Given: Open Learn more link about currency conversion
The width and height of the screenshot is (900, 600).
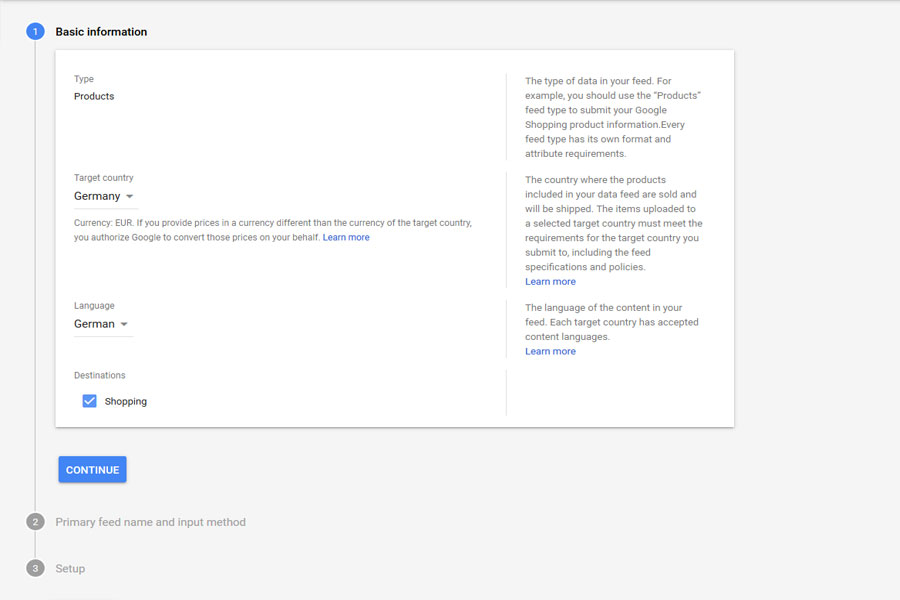Looking at the screenshot, I should point(346,237).
